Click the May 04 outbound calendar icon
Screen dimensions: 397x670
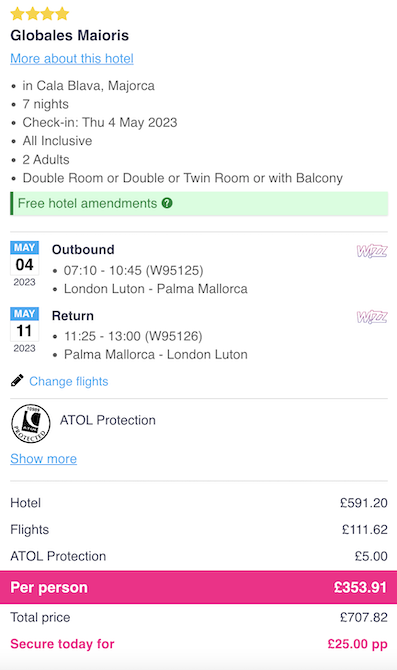click(x=24, y=264)
